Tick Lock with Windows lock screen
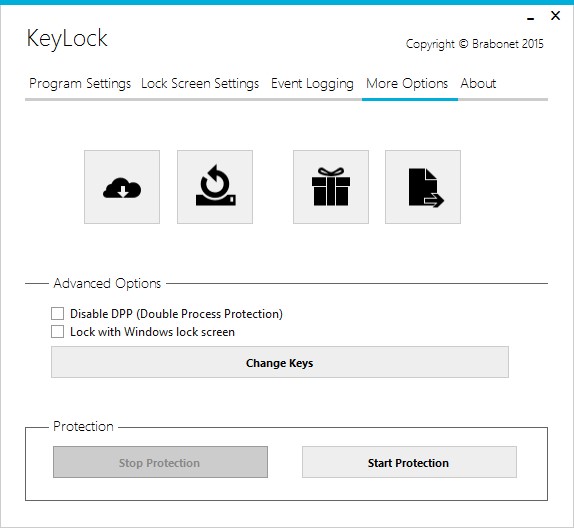Screen dimensions: 574x528 (x=57, y=332)
